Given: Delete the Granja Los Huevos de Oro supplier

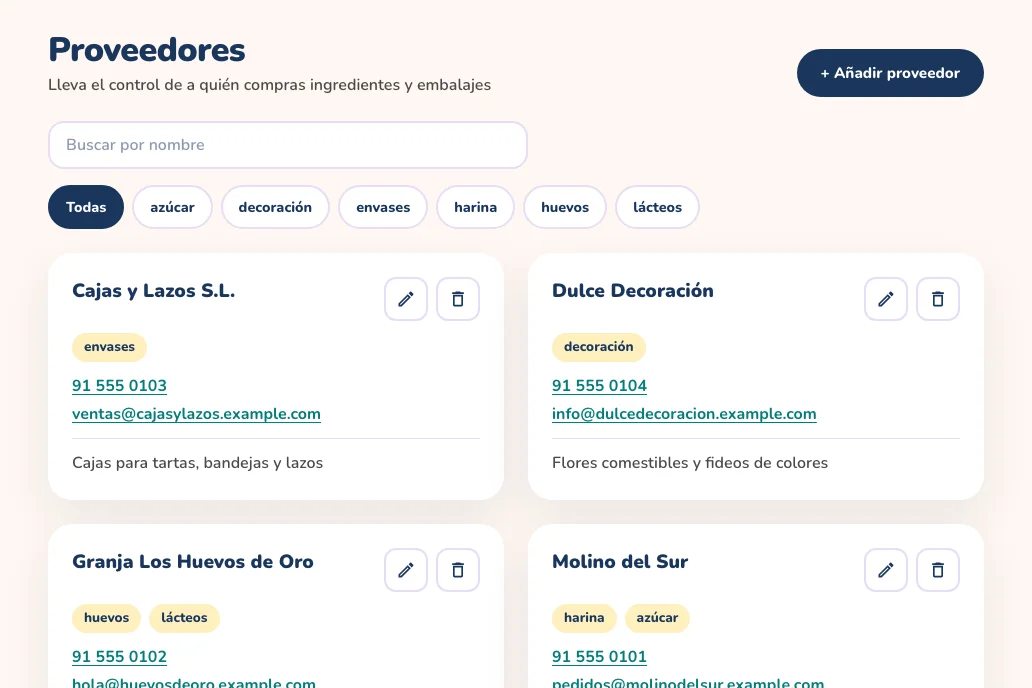Looking at the screenshot, I should point(458,570).
